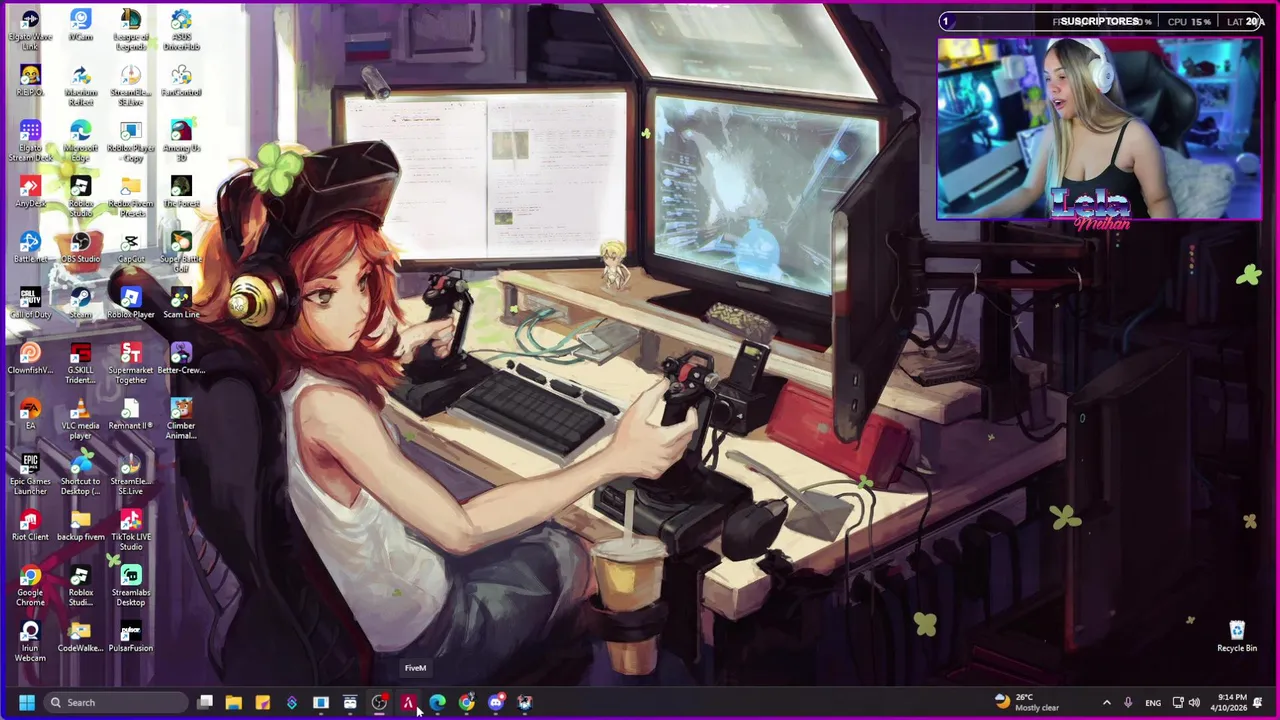Select the Riot Client desktop shortcut
Viewport: 1280px width, 720px height.
[30, 526]
